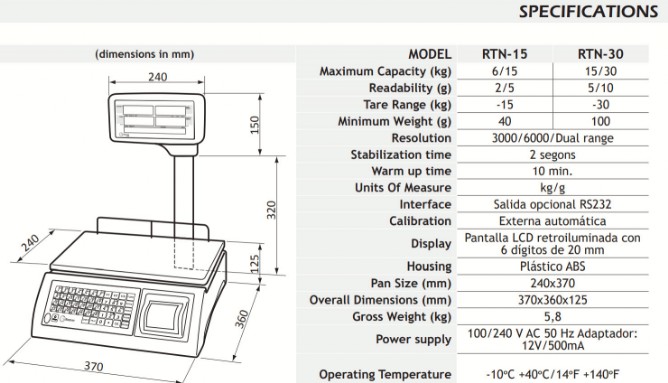Click the SPECIFICATIONS heading
The image size is (668, 383).
point(588,12)
